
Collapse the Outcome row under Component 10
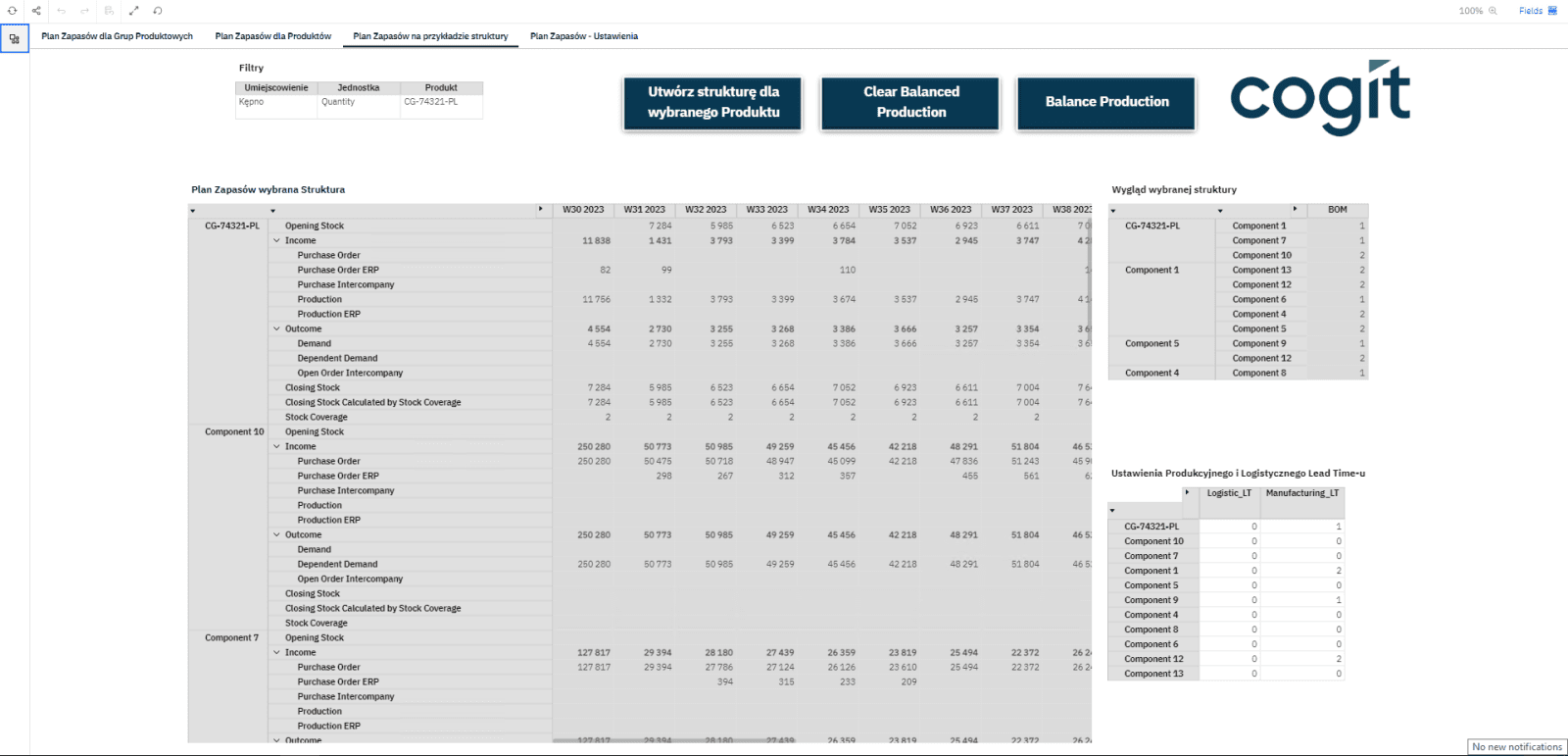tap(276, 534)
